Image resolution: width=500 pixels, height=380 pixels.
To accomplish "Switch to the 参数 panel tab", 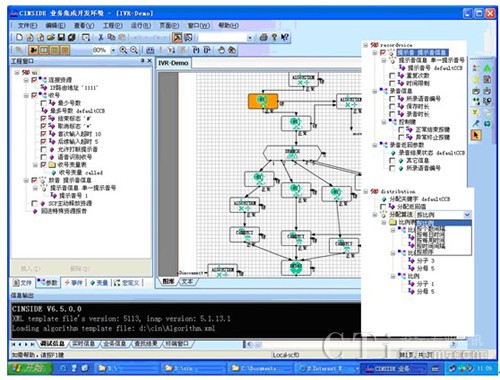I will click(x=48, y=283).
